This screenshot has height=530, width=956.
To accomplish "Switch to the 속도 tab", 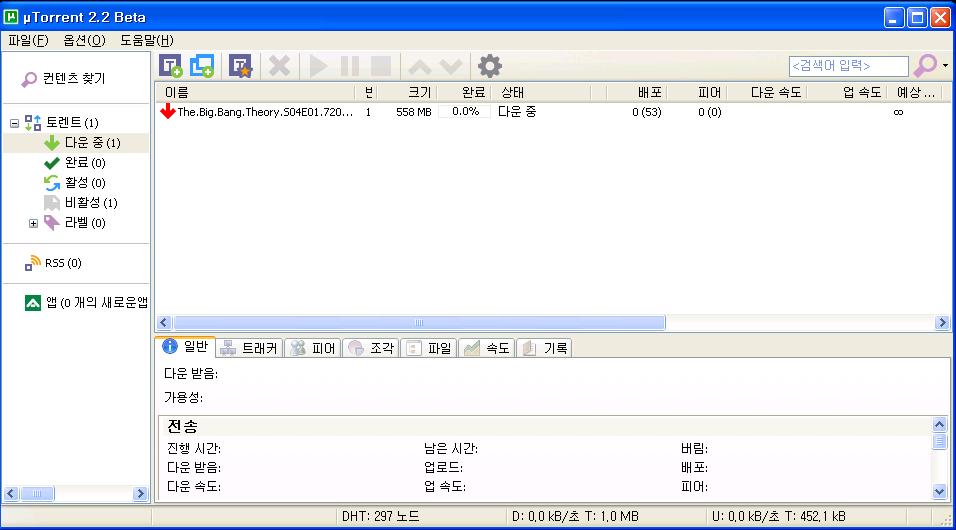I will click(x=487, y=348).
